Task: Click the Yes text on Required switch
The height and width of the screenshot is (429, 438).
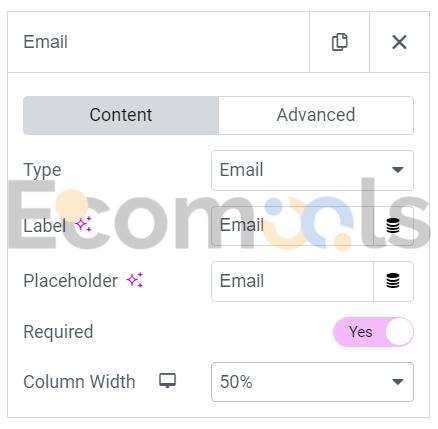Action: pos(360,332)
